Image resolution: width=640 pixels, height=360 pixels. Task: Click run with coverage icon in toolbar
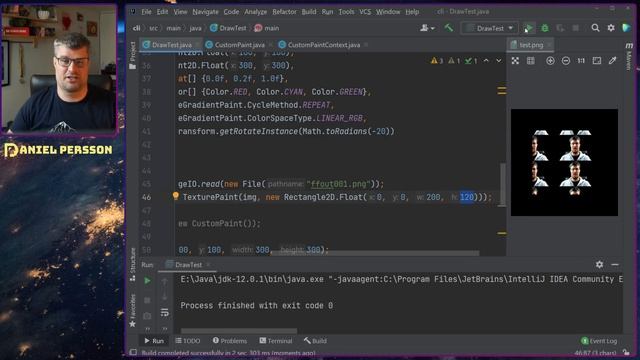[560, 28]
